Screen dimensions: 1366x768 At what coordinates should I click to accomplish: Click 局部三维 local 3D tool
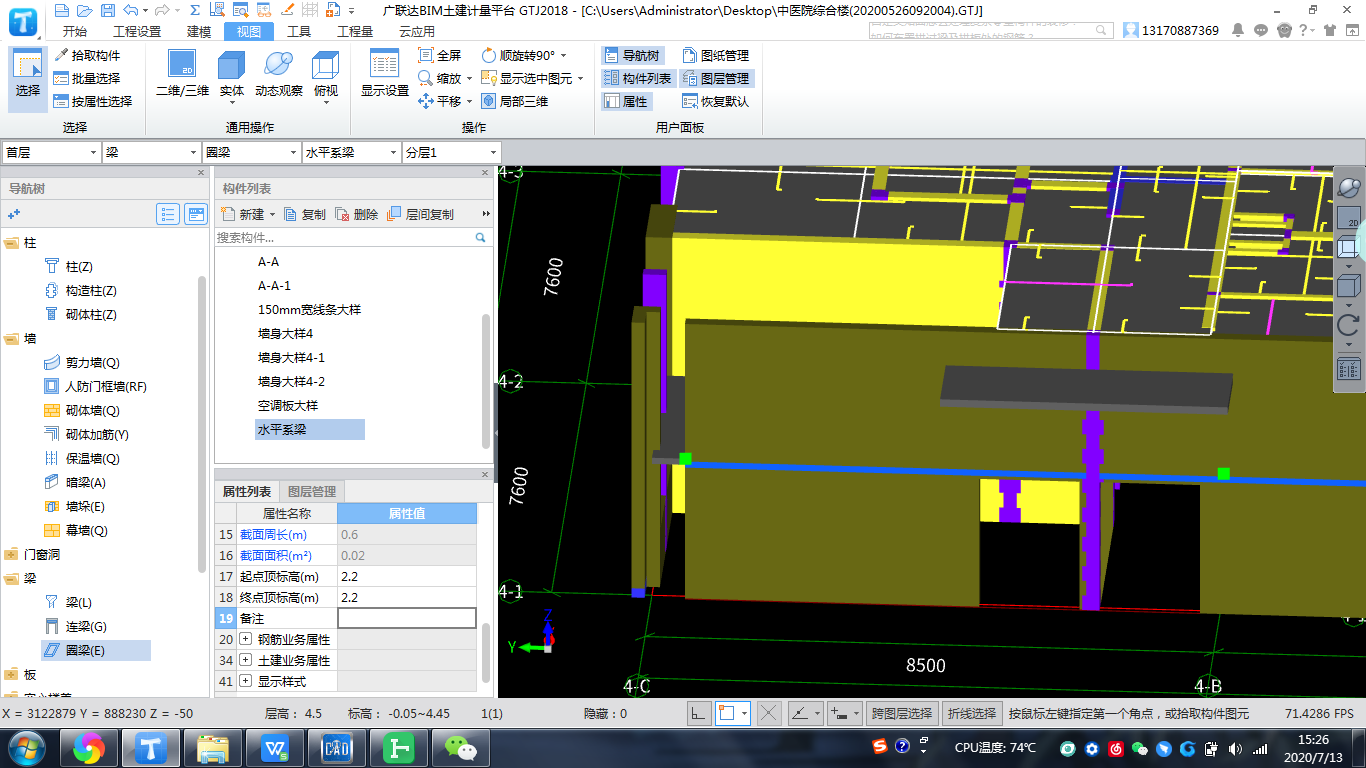(515, 101)
